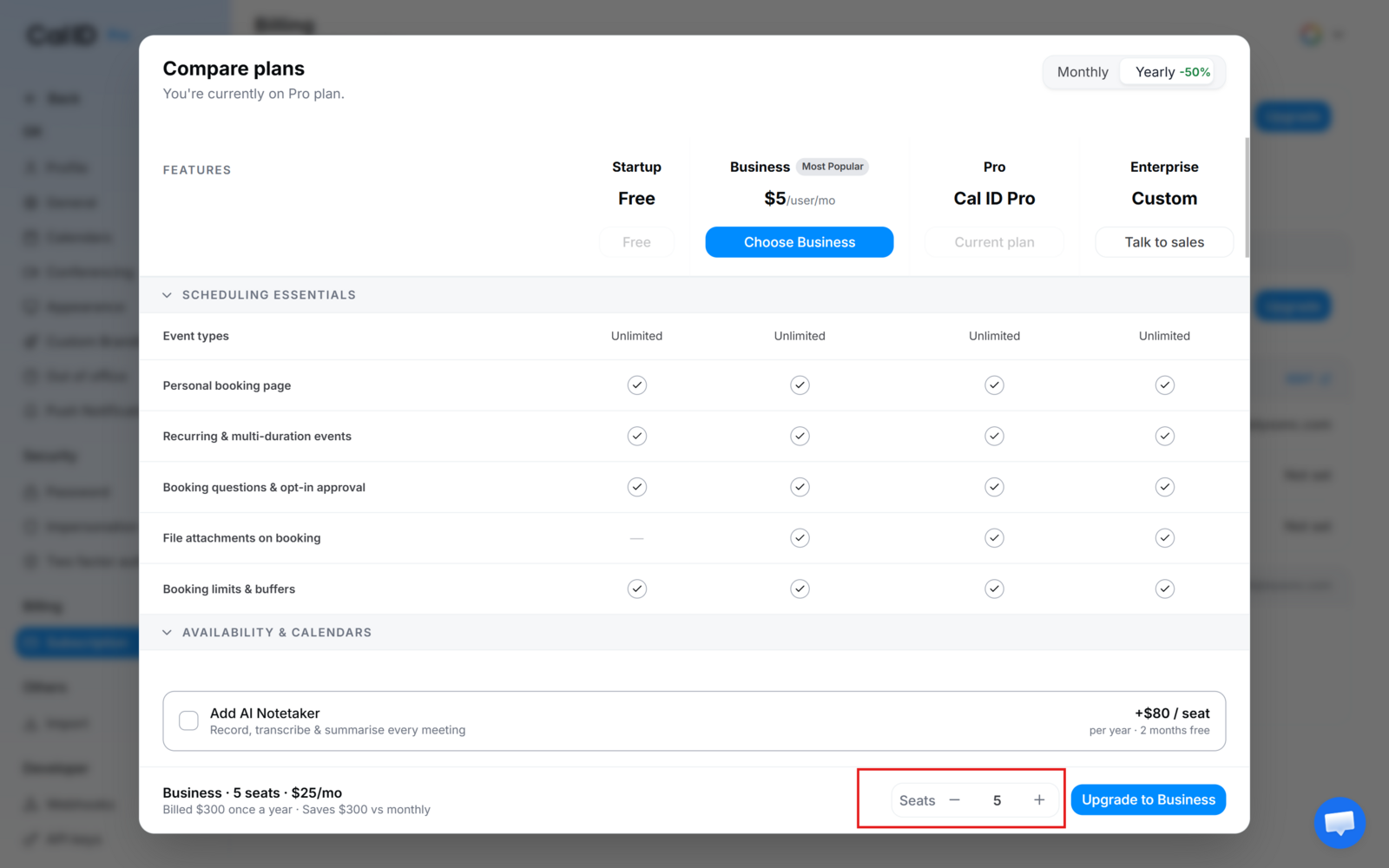This screenshot has width=1389, height=868.
Task: Click Enterprise checkmark for File attachments on booking
Action: [1164, 538]
